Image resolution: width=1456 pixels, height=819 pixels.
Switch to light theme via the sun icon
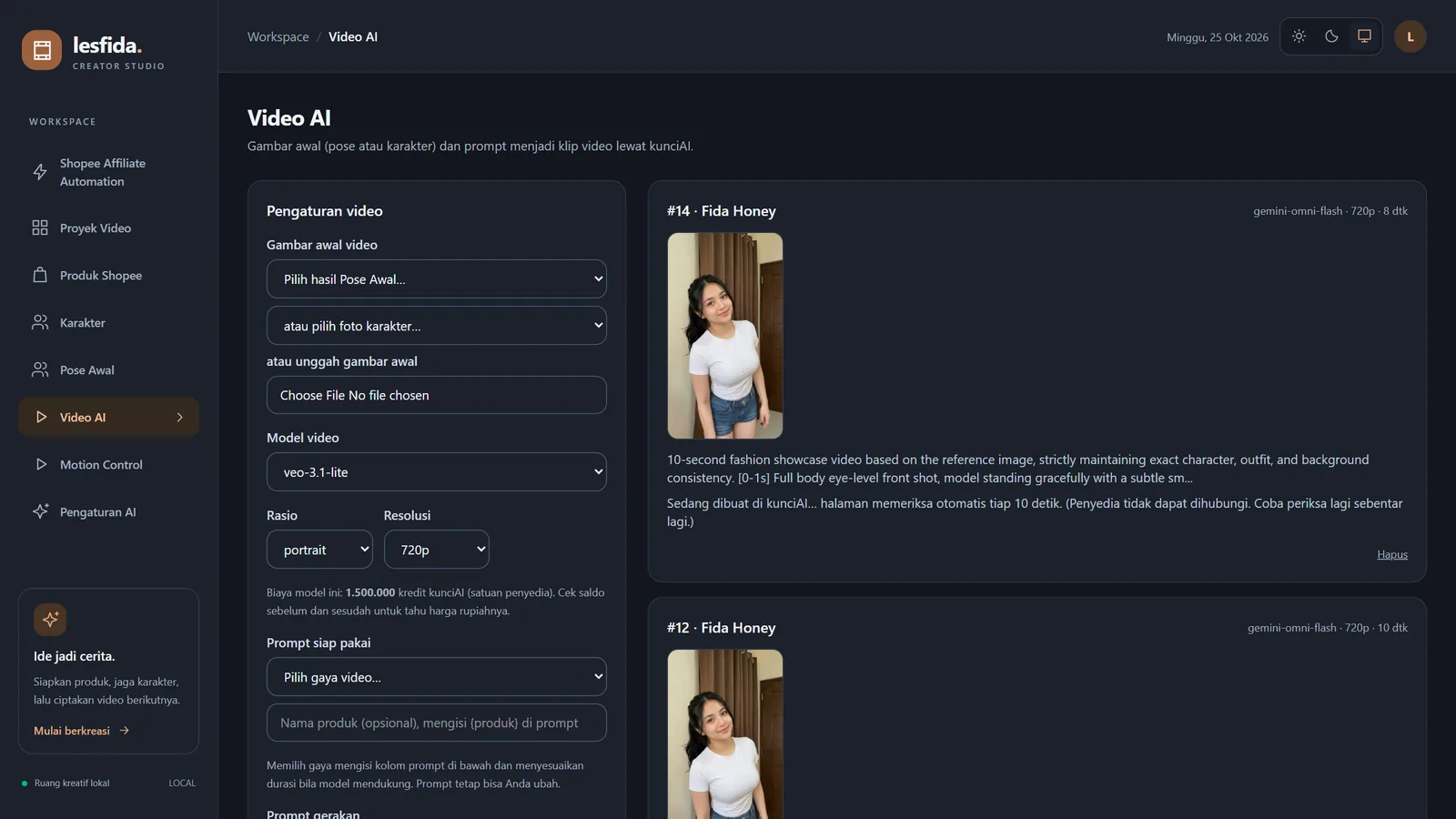point(1299,36)
